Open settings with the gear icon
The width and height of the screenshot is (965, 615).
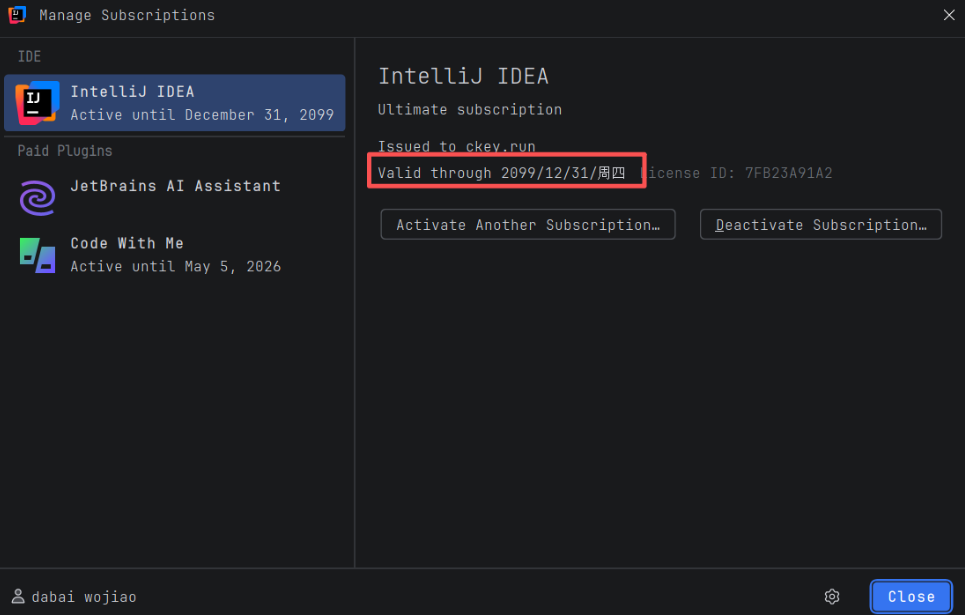click(832, 596)
